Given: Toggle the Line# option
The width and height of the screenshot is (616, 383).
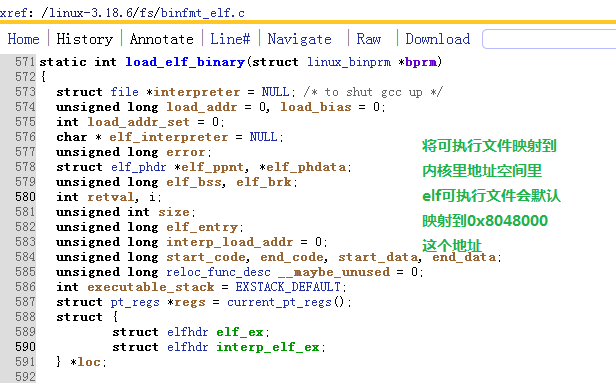Looking at the screenshot, I should point(230,39).
